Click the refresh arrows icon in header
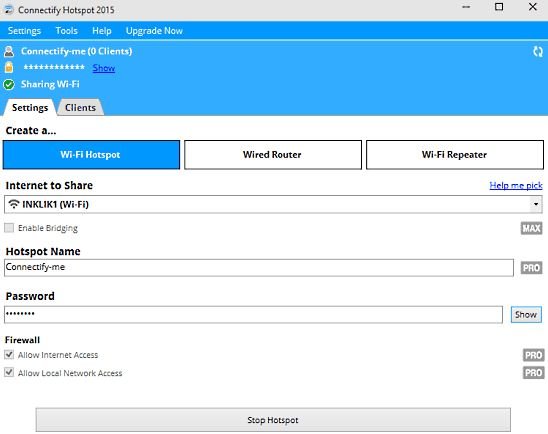 (x=538, y=52)
